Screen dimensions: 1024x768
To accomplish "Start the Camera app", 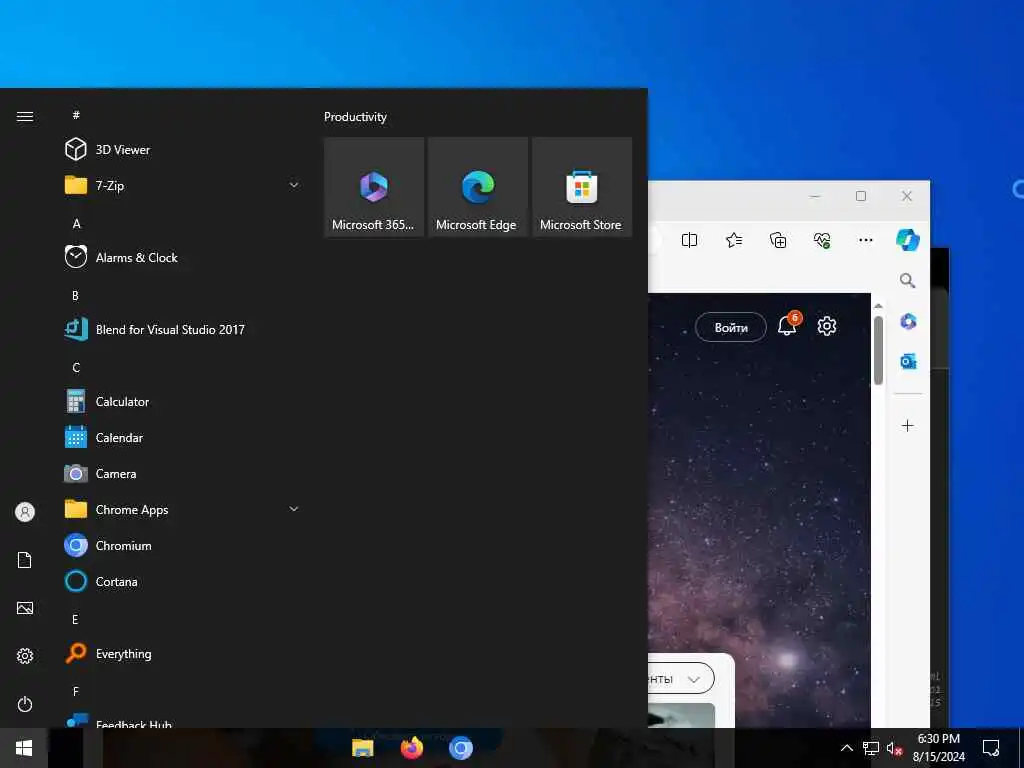I will (183, 473).
